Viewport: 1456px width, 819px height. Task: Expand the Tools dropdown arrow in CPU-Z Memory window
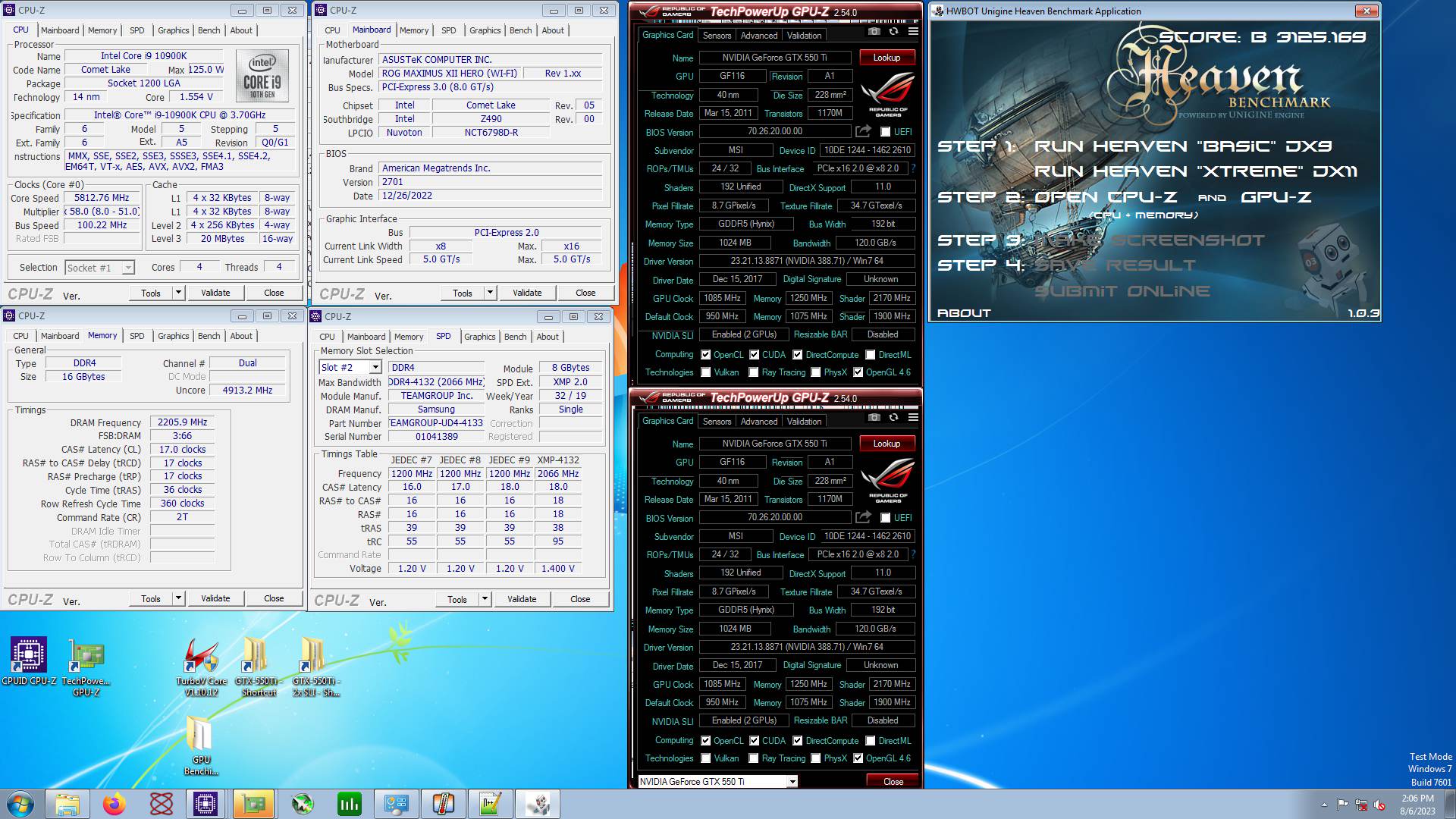[178, 598]
